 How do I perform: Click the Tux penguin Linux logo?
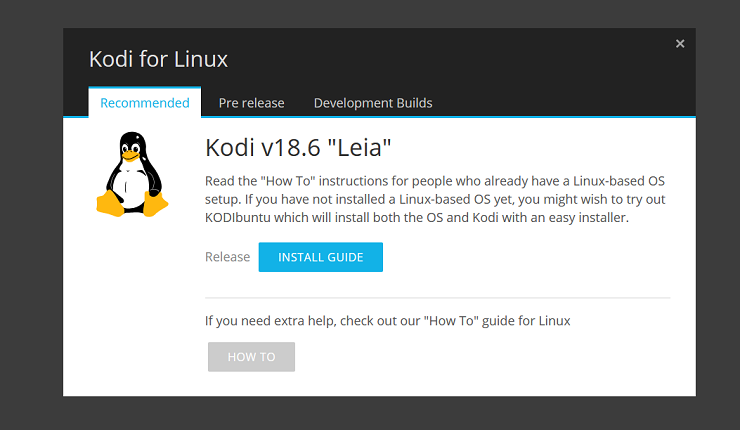[x=132, y=174]
